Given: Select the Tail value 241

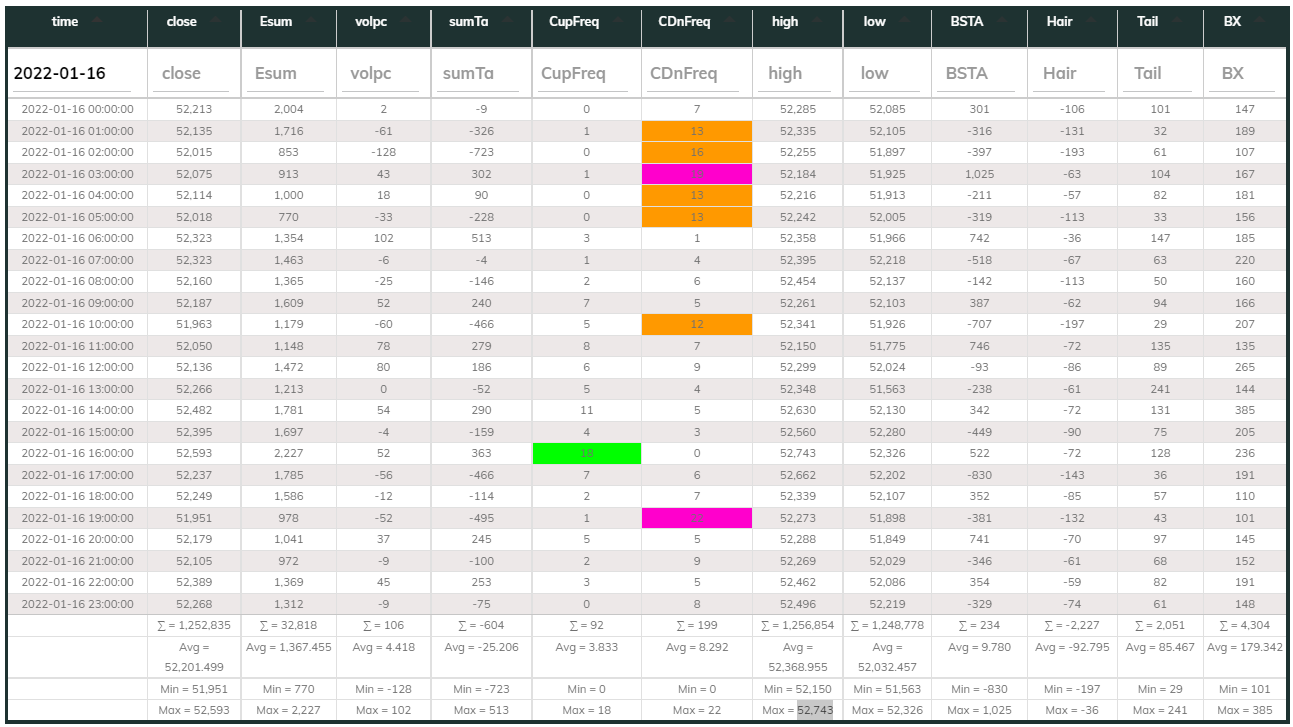Looking at the screenshot, I should (1161, 388).
